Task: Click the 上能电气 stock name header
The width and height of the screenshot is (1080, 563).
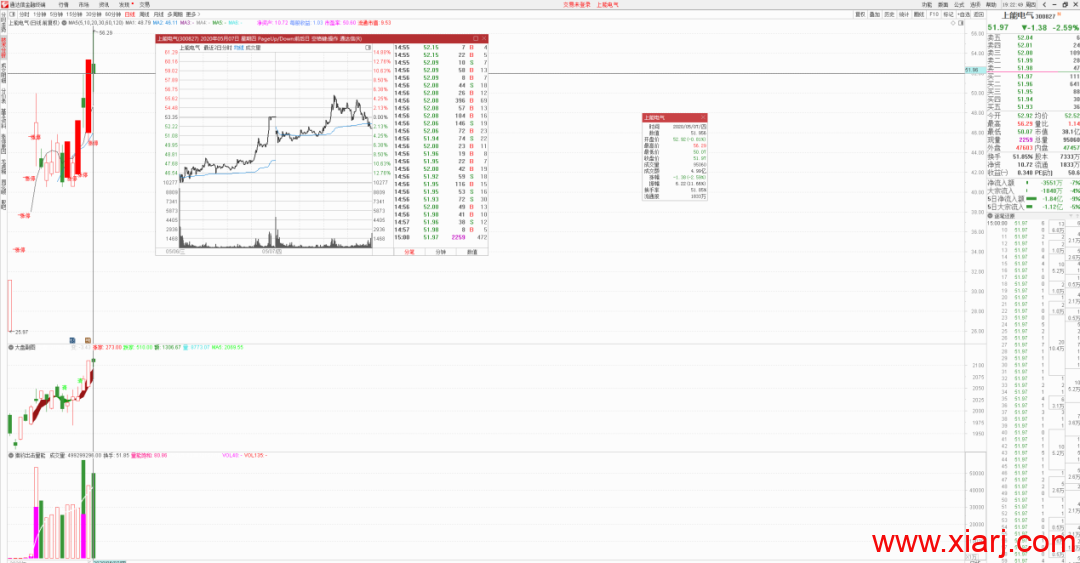Action: coord(1018,15)
